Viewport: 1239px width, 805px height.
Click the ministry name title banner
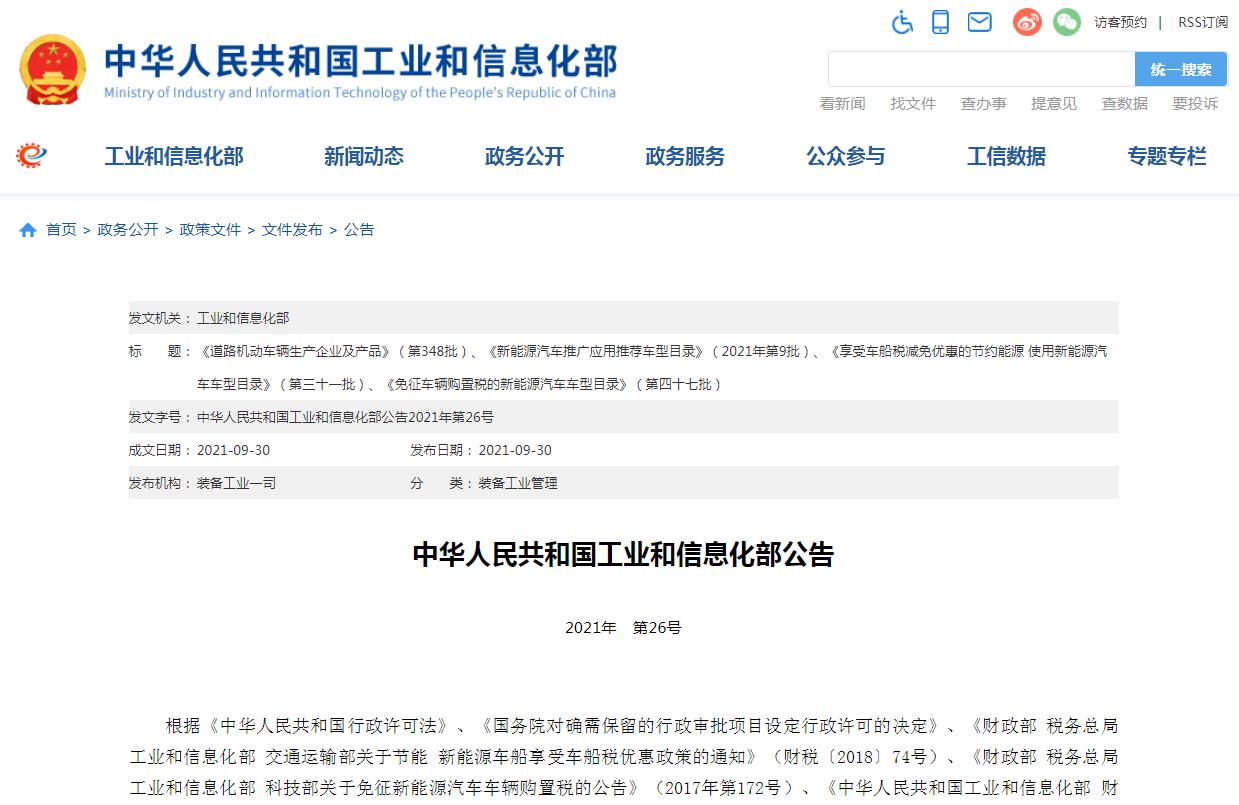361,59
